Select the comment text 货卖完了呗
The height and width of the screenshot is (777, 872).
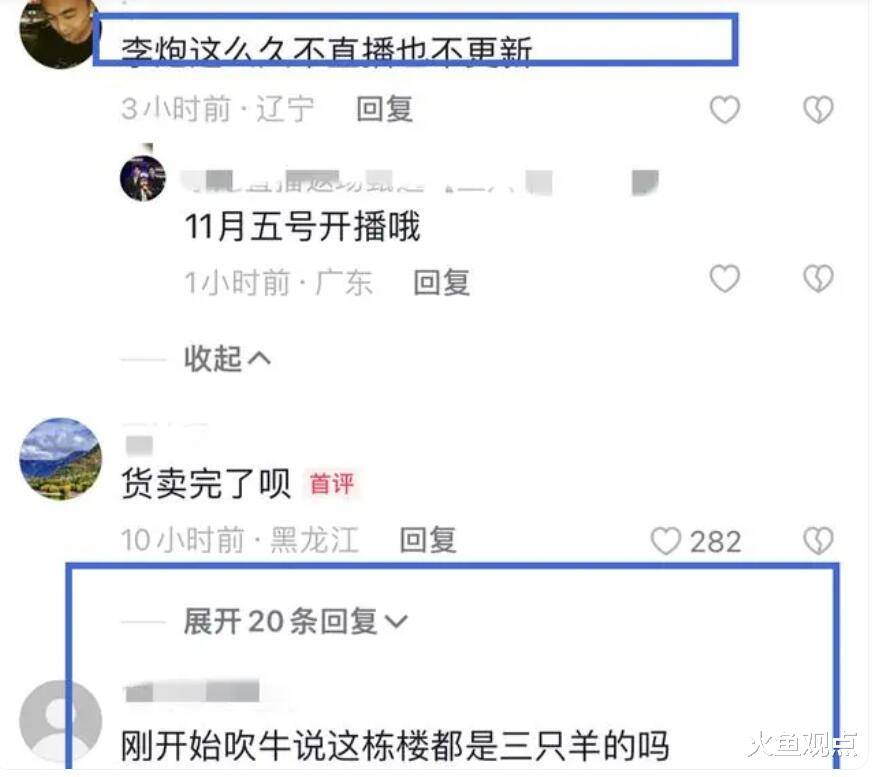pyautogui.click(x=206, y=483)
